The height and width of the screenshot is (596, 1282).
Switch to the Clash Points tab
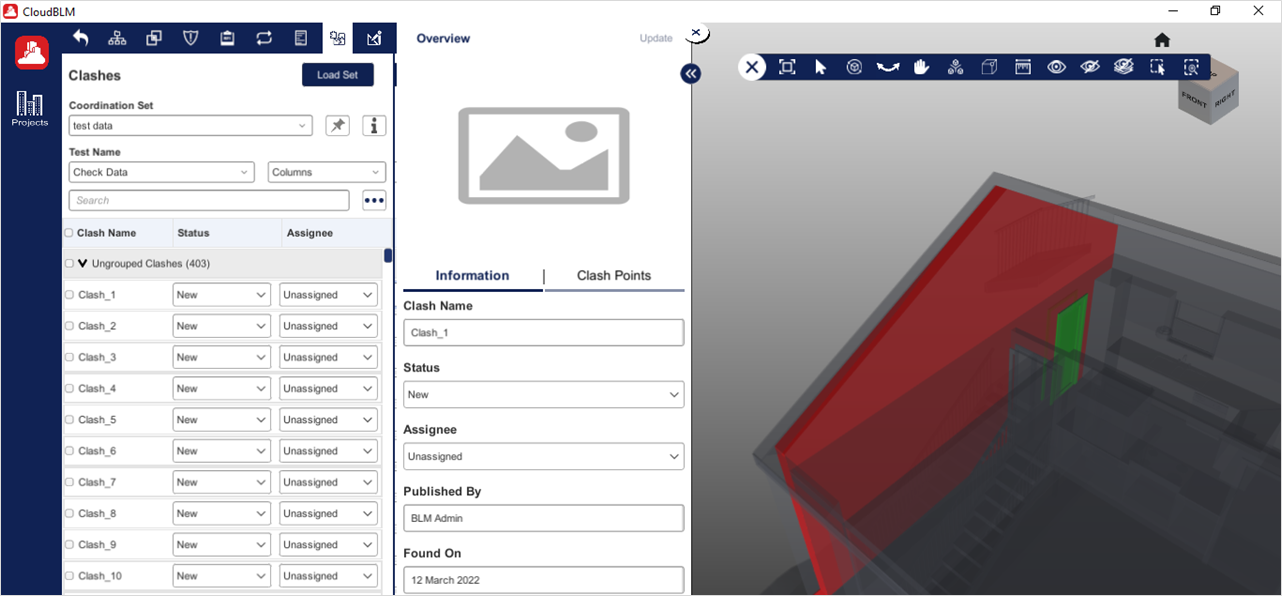(614, 276)
